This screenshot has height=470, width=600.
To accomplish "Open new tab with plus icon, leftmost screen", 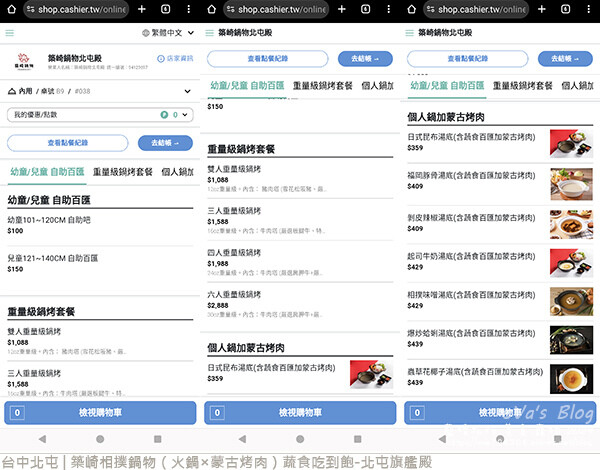I will tap(141, 9).
